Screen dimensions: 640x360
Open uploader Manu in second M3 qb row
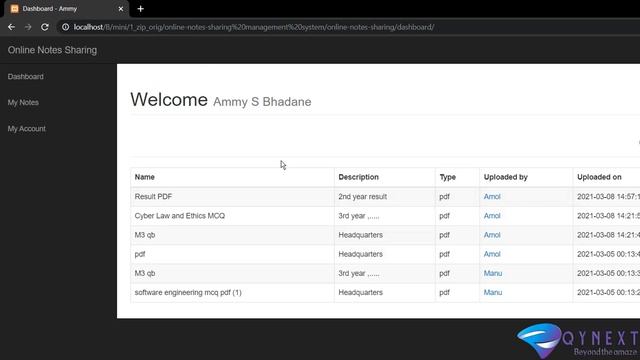click(493, 273)
